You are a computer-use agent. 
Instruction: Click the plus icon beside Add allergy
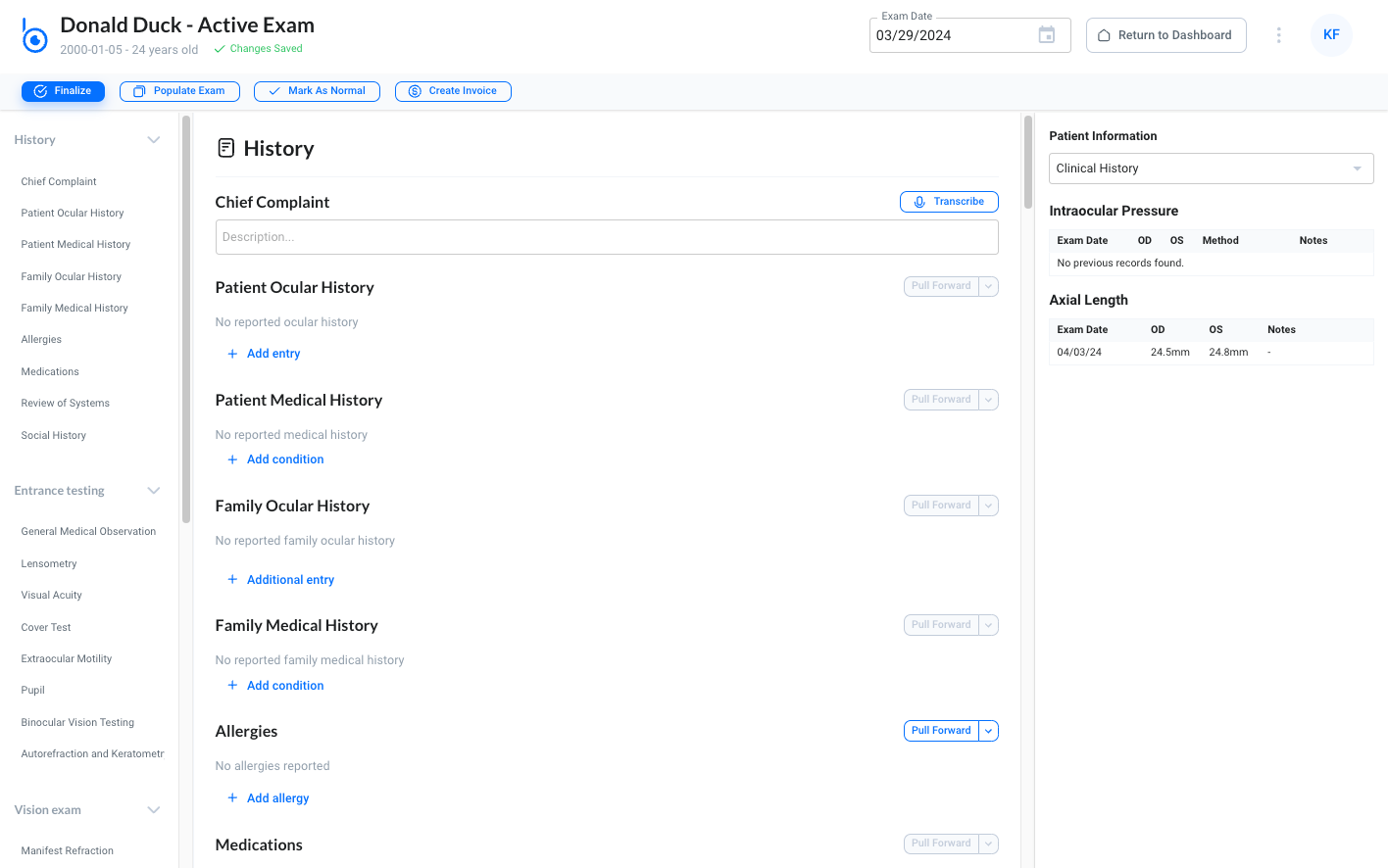(232, 798)
